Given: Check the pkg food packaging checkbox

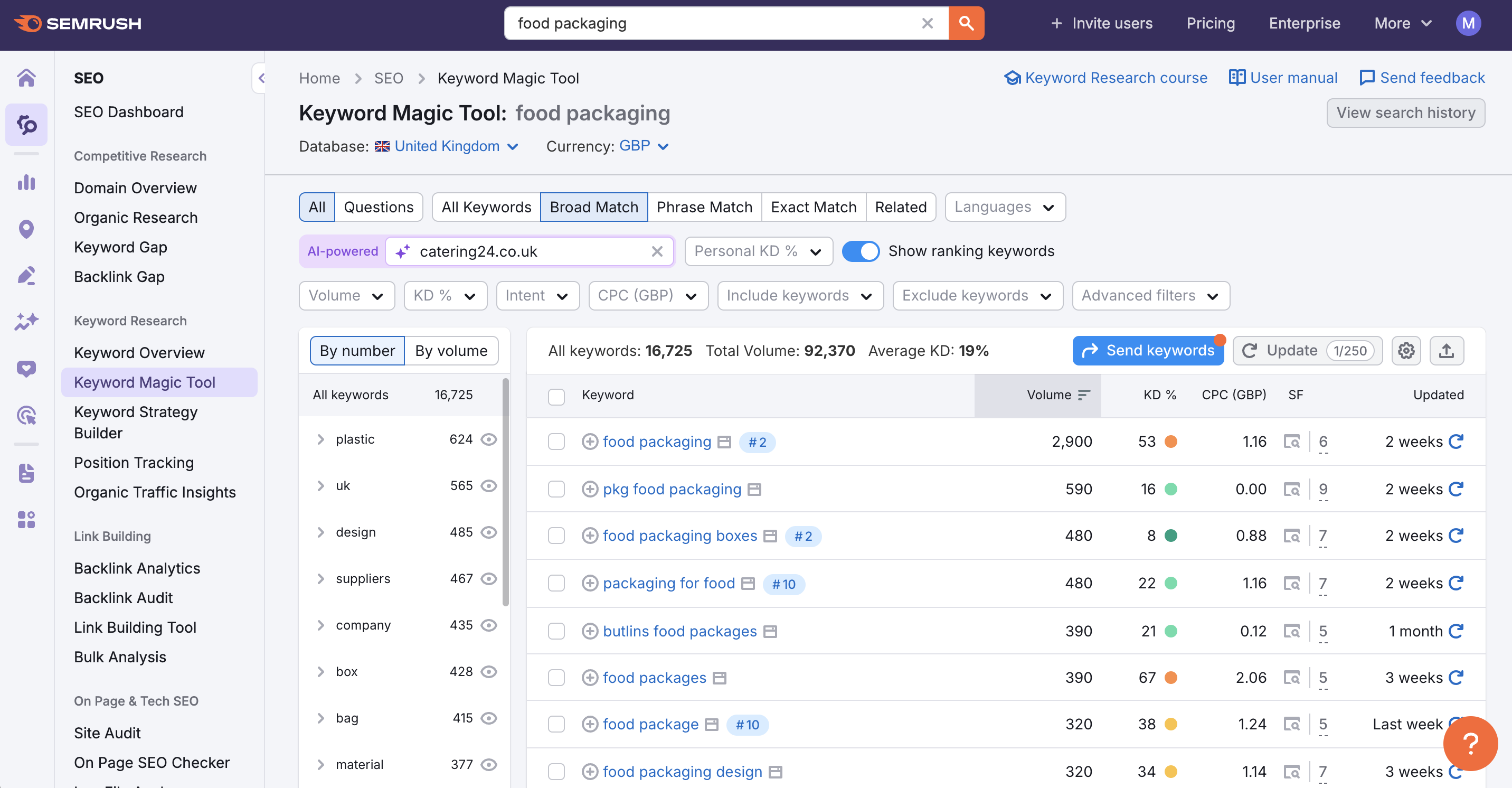Looking at the screenshot, I should click(x=556, y=489).
